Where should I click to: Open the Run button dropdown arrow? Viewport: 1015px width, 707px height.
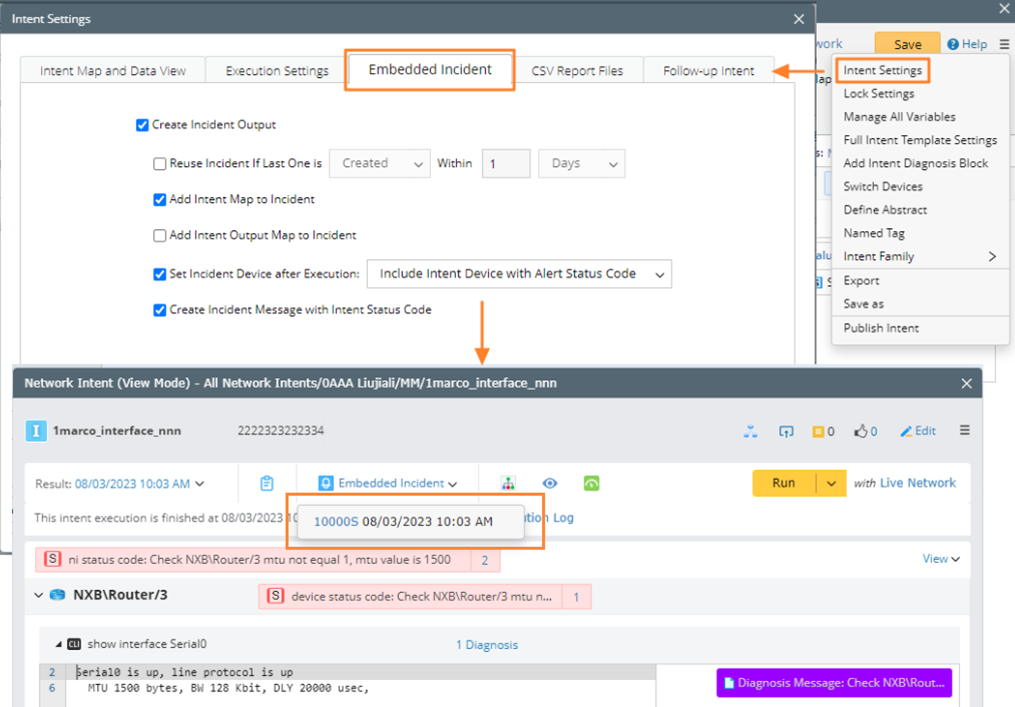point(831,483)
